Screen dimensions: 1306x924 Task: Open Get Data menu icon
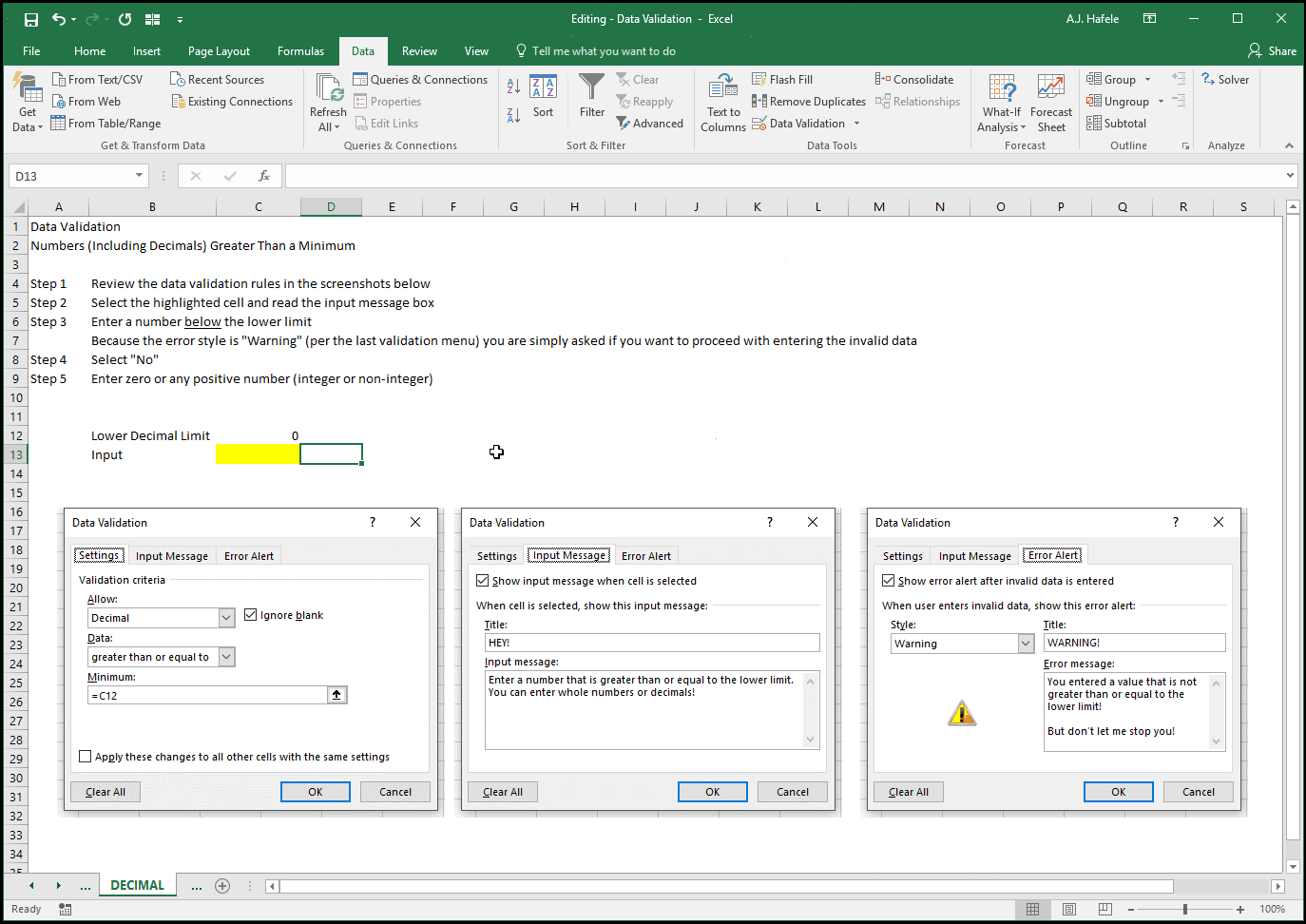[28, 103]
